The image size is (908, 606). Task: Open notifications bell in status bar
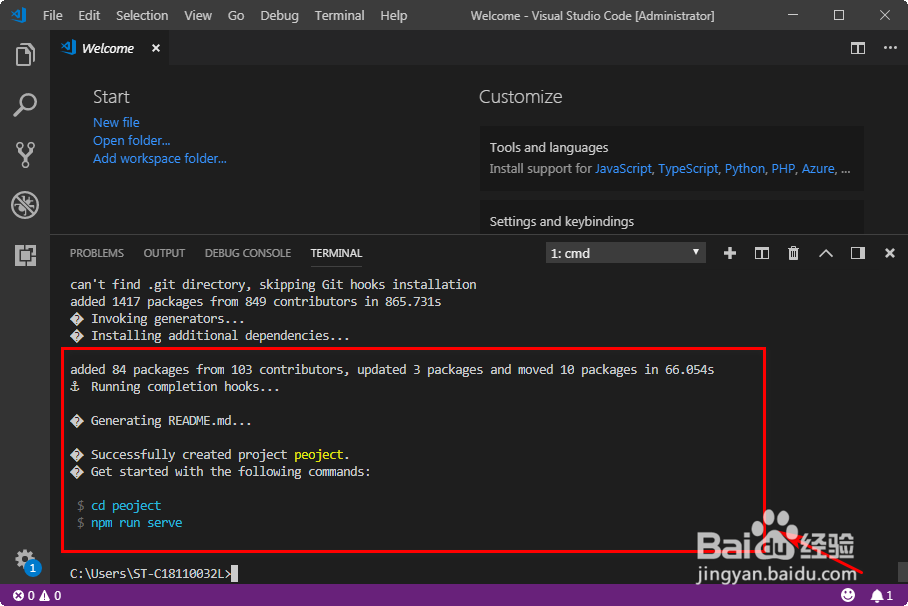tap(881, 595)
